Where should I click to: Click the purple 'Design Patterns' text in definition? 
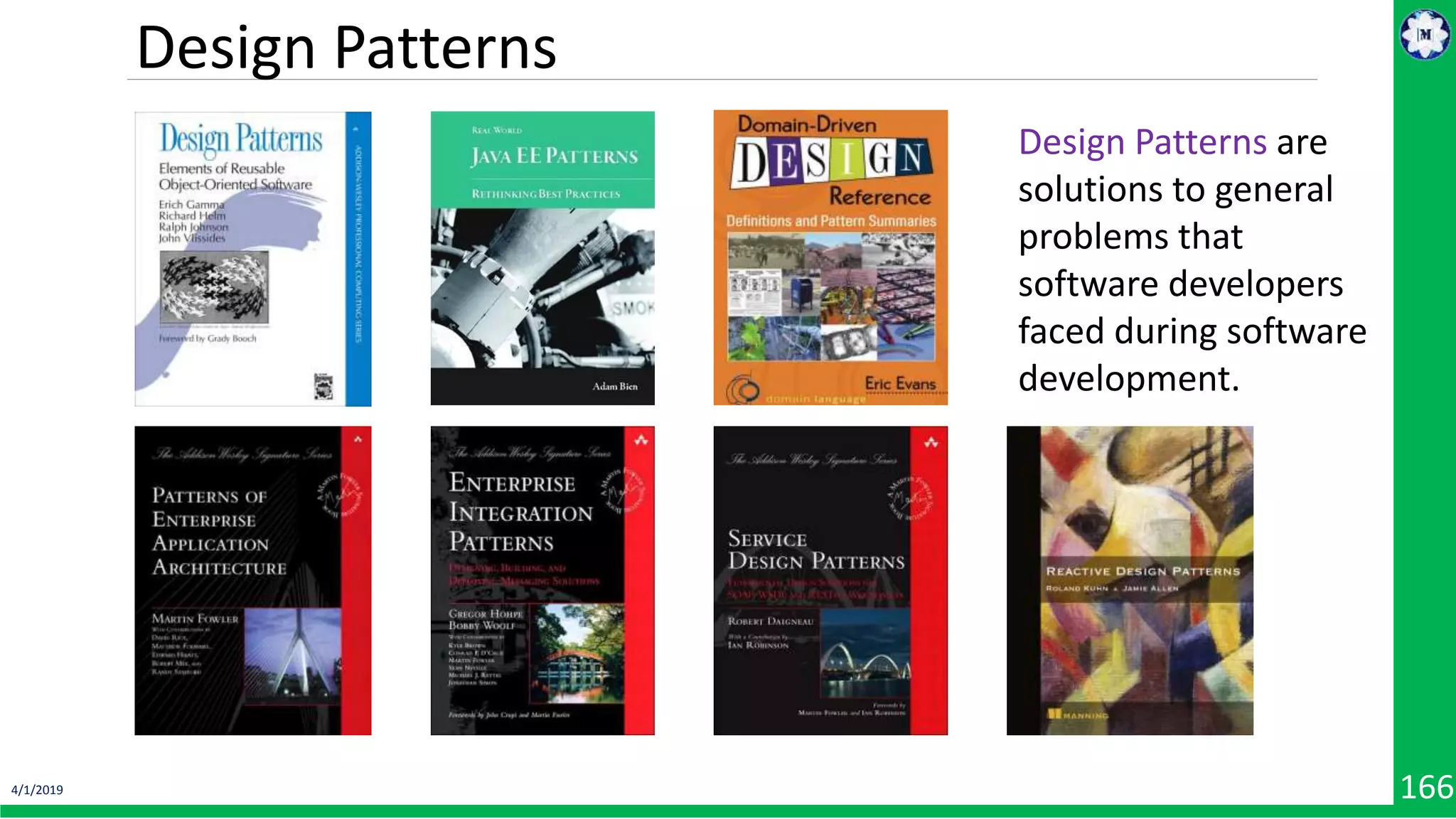[1142, 141]
